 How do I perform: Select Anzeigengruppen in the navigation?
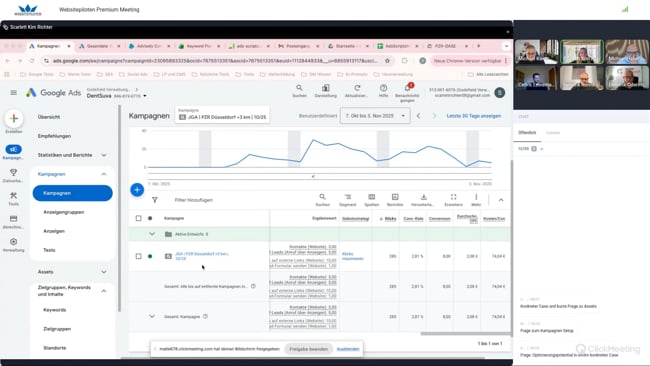click(64, 212)
